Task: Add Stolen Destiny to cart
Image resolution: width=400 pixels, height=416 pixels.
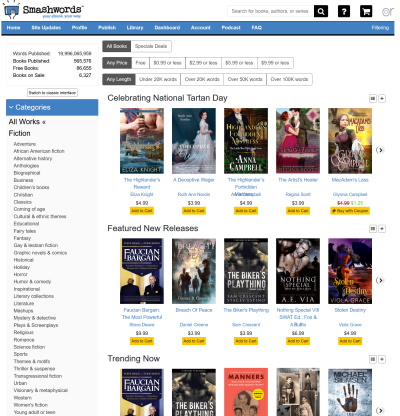Action: [350, 341]
